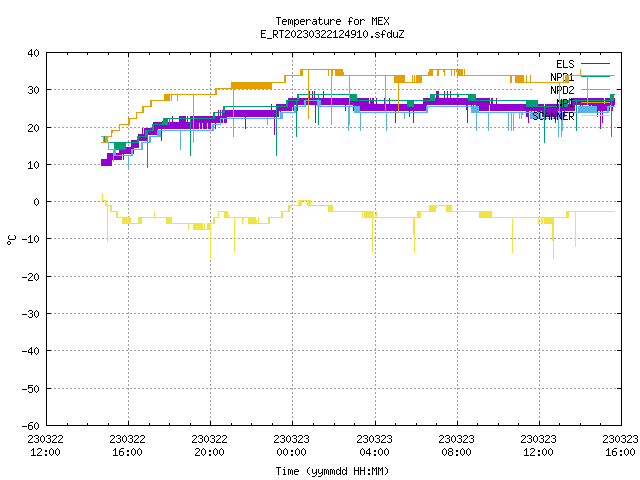640x480 pixels.
Task: Click the x-axis tick label 230323 08:00
Action: 456,446
